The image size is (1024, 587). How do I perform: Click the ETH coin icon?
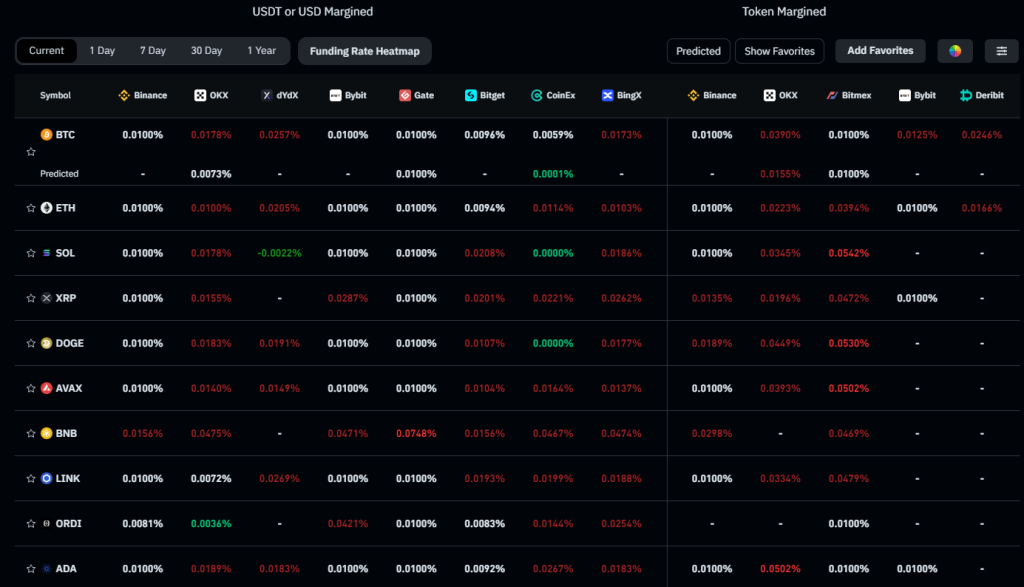[x=46, y=208]
